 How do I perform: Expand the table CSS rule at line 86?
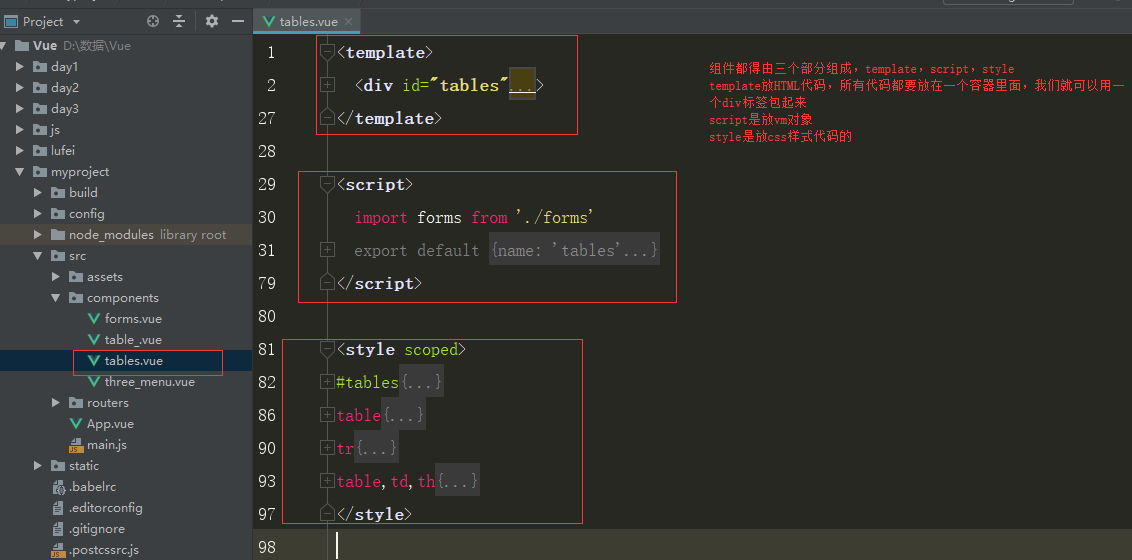328,415
